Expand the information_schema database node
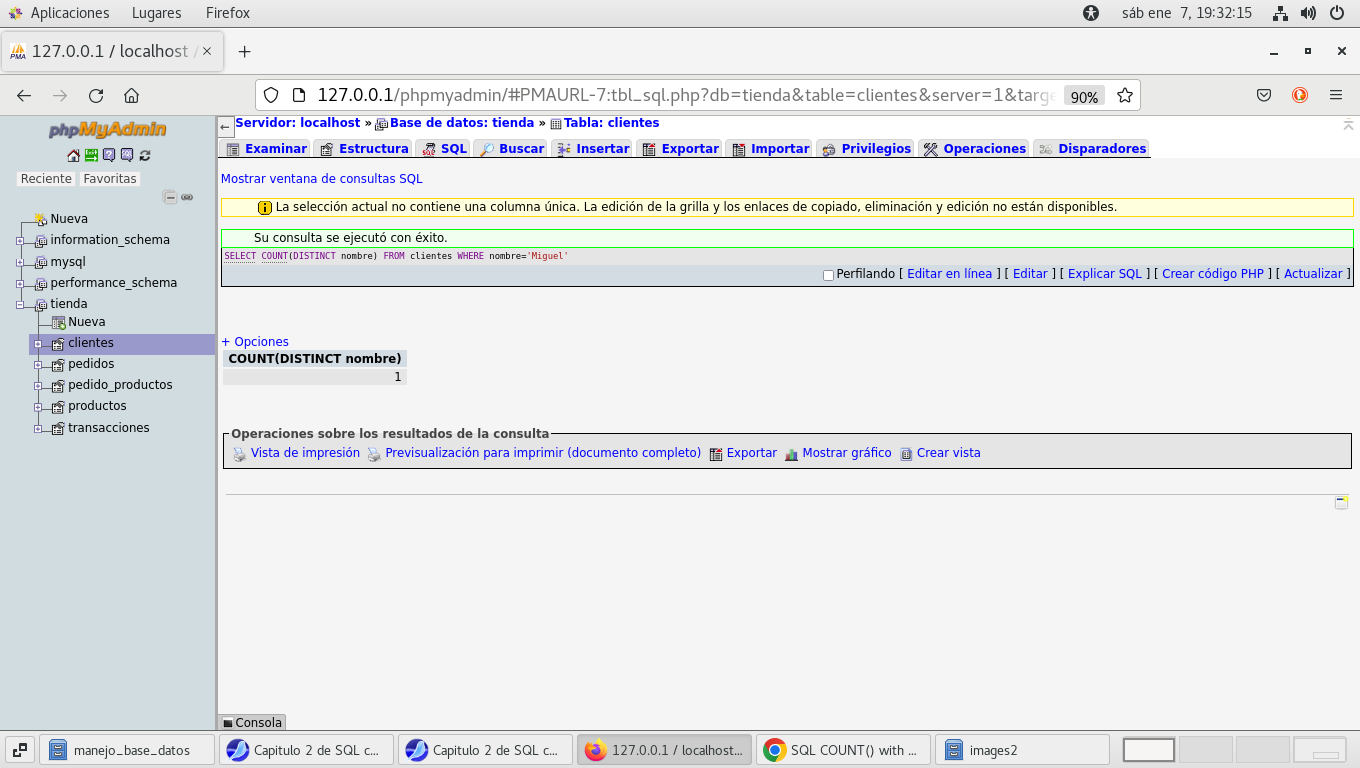The image size is (1360, 768). tap(20, 240)
